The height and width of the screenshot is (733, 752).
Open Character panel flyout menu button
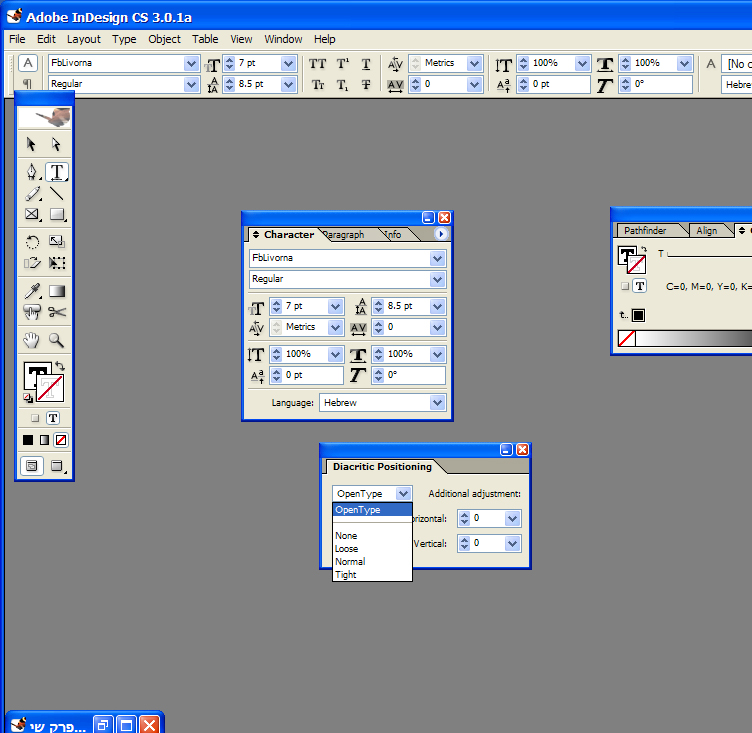(440, 234)
